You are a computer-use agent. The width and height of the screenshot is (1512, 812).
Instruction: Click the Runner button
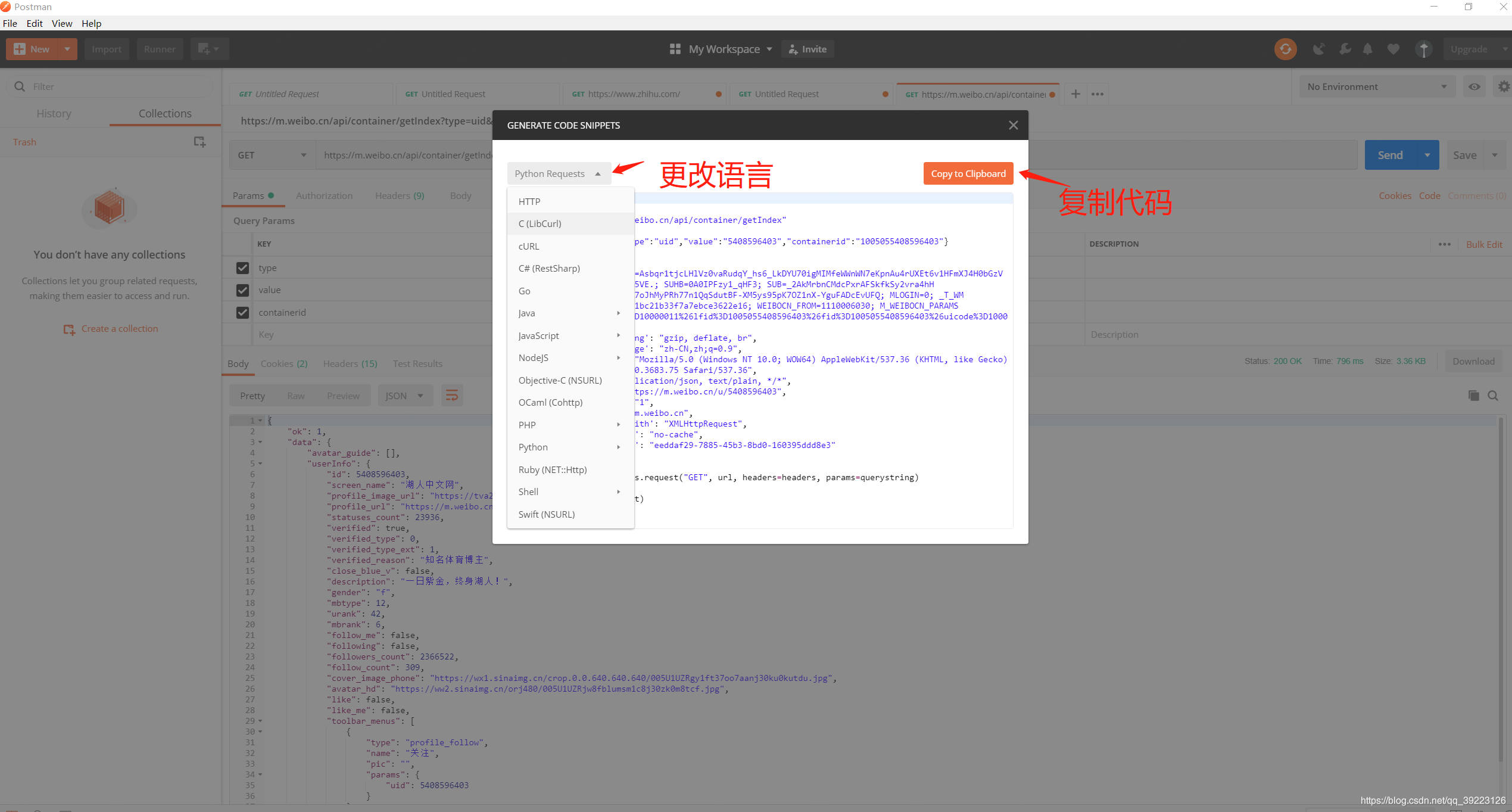(160, 49)
